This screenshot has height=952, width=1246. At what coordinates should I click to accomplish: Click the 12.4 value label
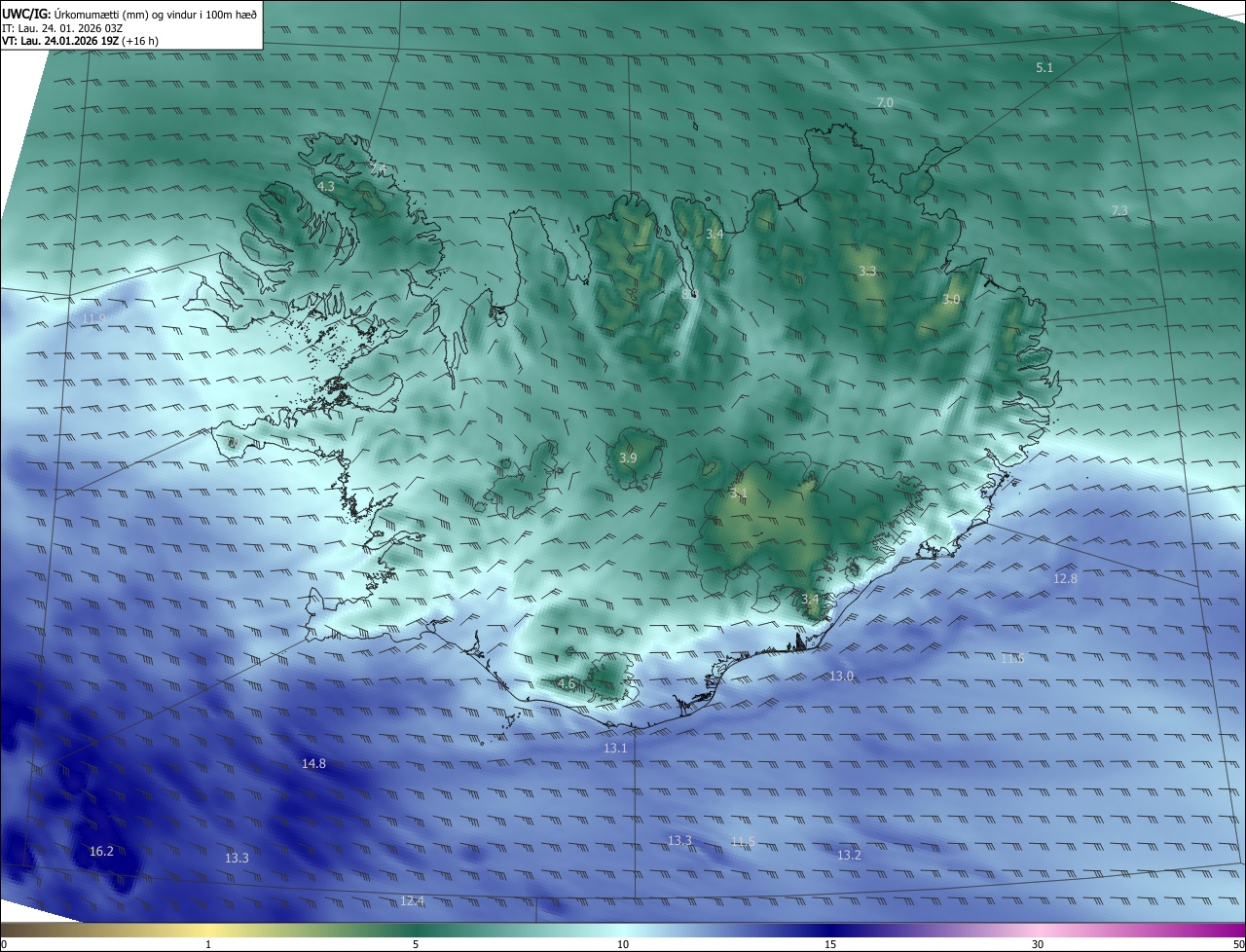coord(412,900)
